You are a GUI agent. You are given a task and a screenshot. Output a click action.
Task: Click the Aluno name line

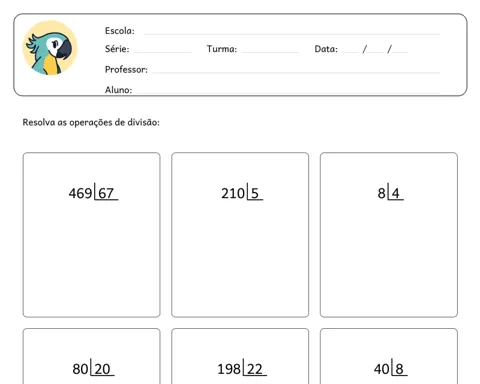(x=288, y=92)
